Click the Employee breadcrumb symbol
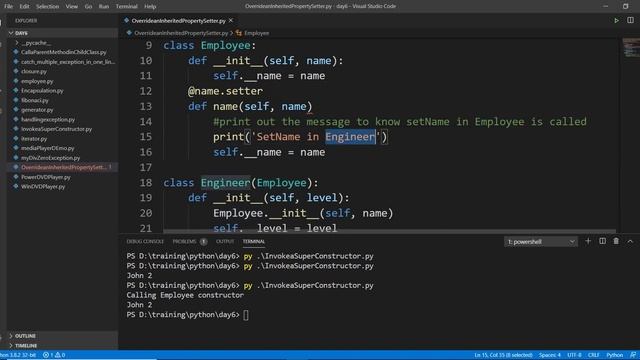 click(x=253, y=33)
